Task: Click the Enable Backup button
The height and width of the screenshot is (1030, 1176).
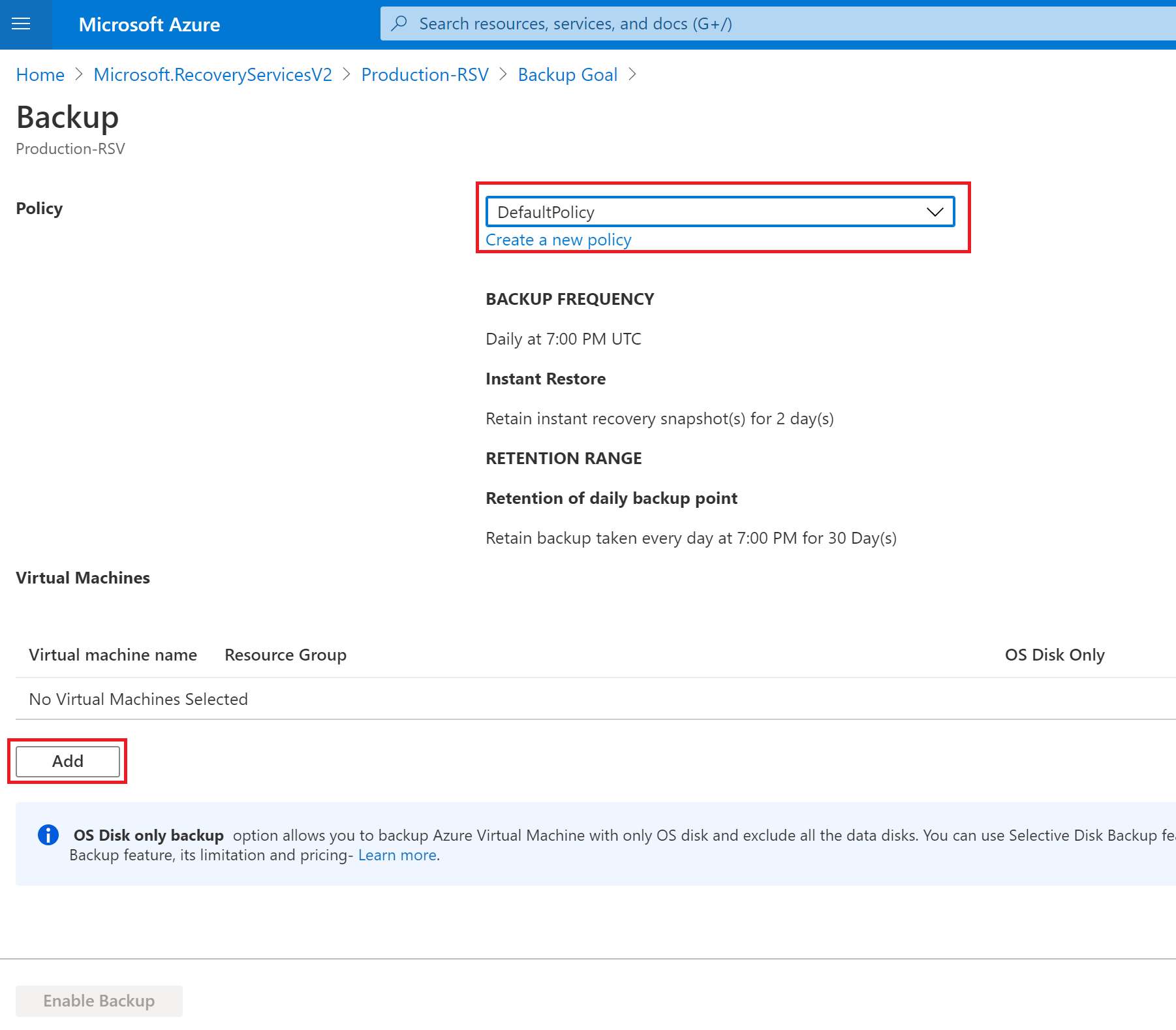Action: click(x=99, y=1000)
